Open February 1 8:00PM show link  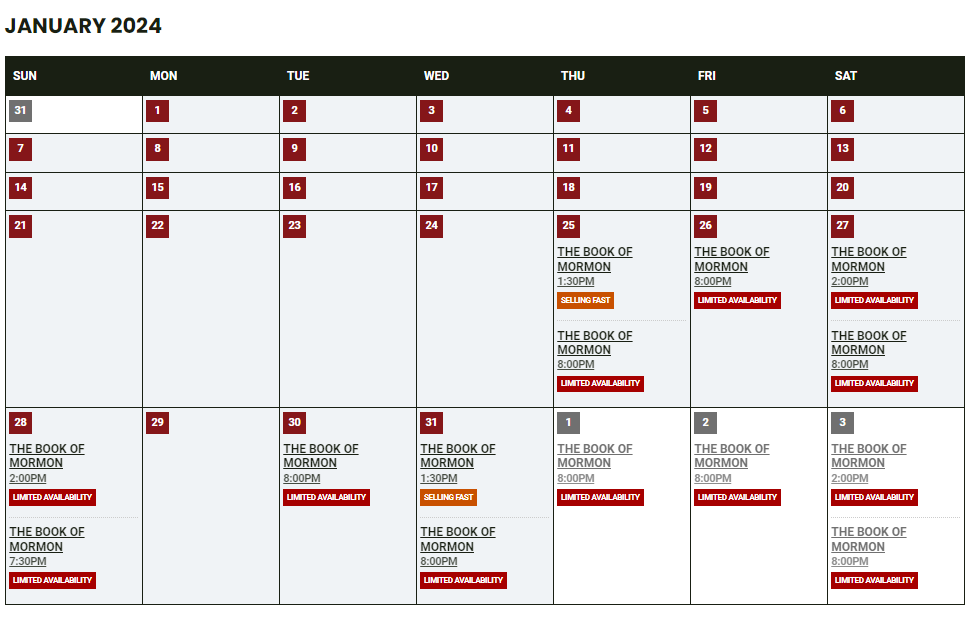tap(594, 456)
